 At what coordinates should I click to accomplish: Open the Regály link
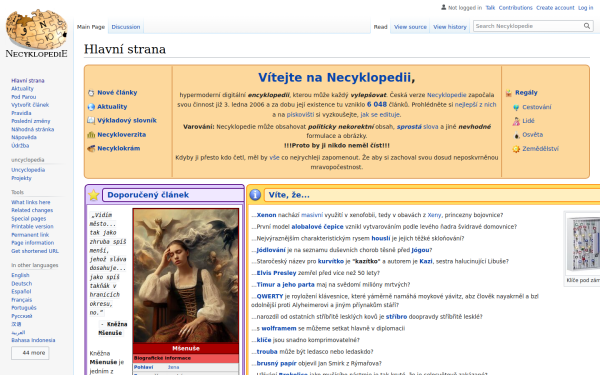tap(526, 93)
